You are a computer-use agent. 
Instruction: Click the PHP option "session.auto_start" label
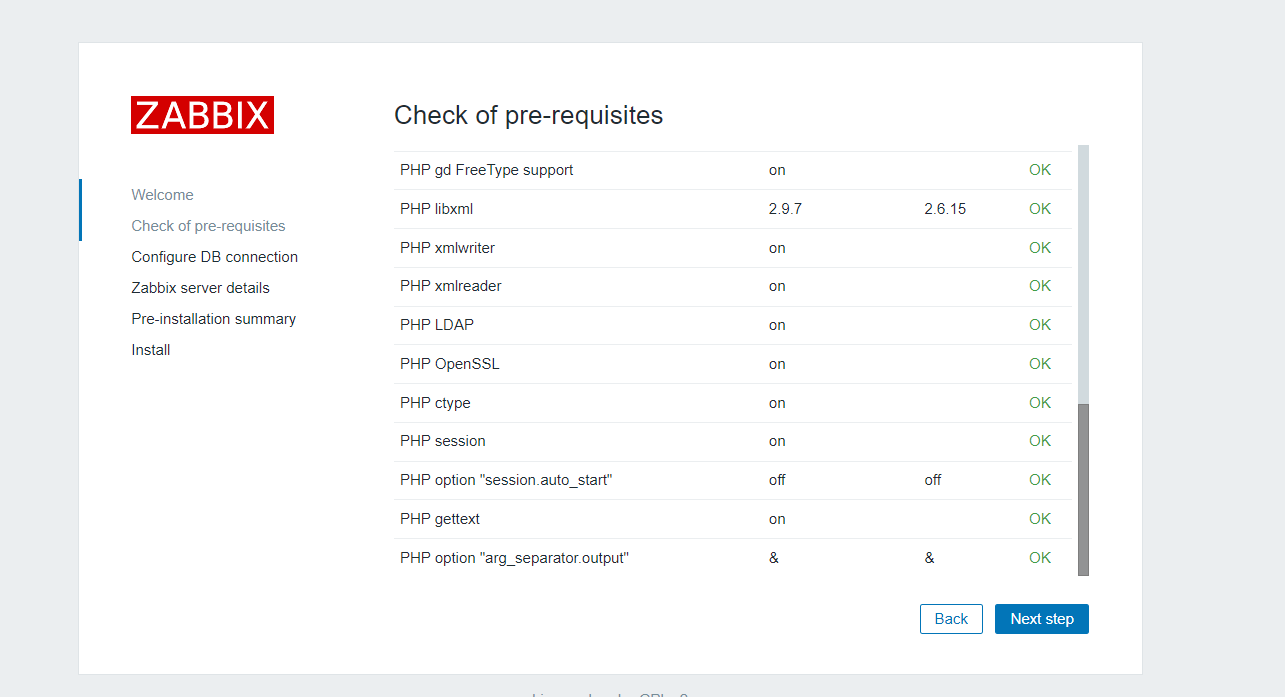(505, 480)
